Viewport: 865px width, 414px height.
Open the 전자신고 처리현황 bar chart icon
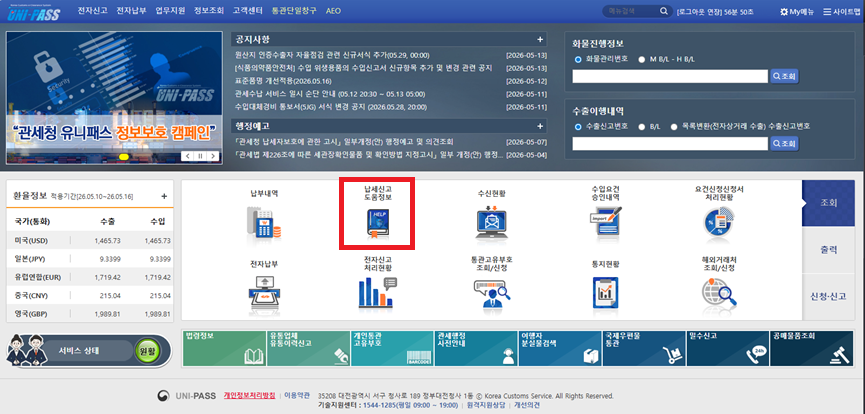(378, 291)
